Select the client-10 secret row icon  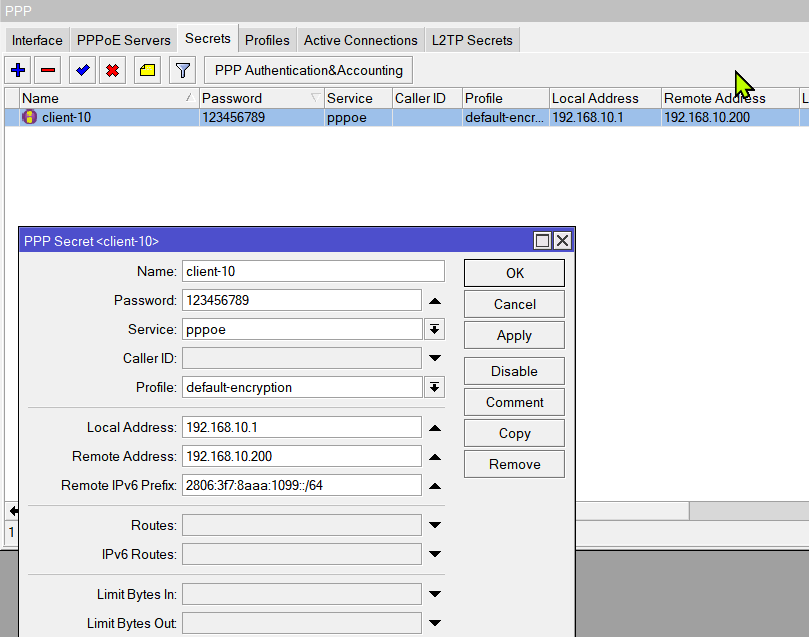click(x=29, y=117)
